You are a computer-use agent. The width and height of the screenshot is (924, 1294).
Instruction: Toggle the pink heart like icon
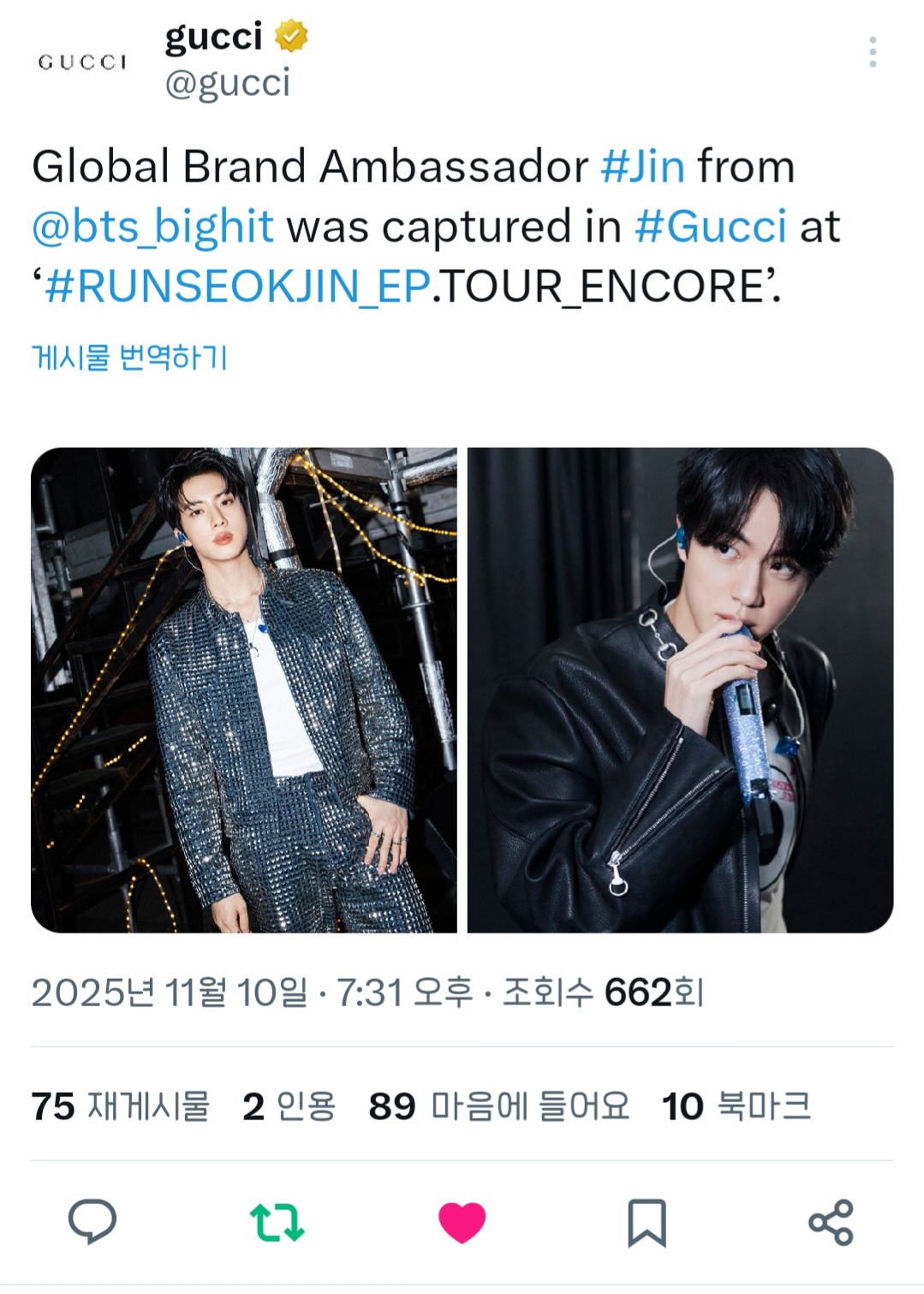click(x=462, y=1222)
